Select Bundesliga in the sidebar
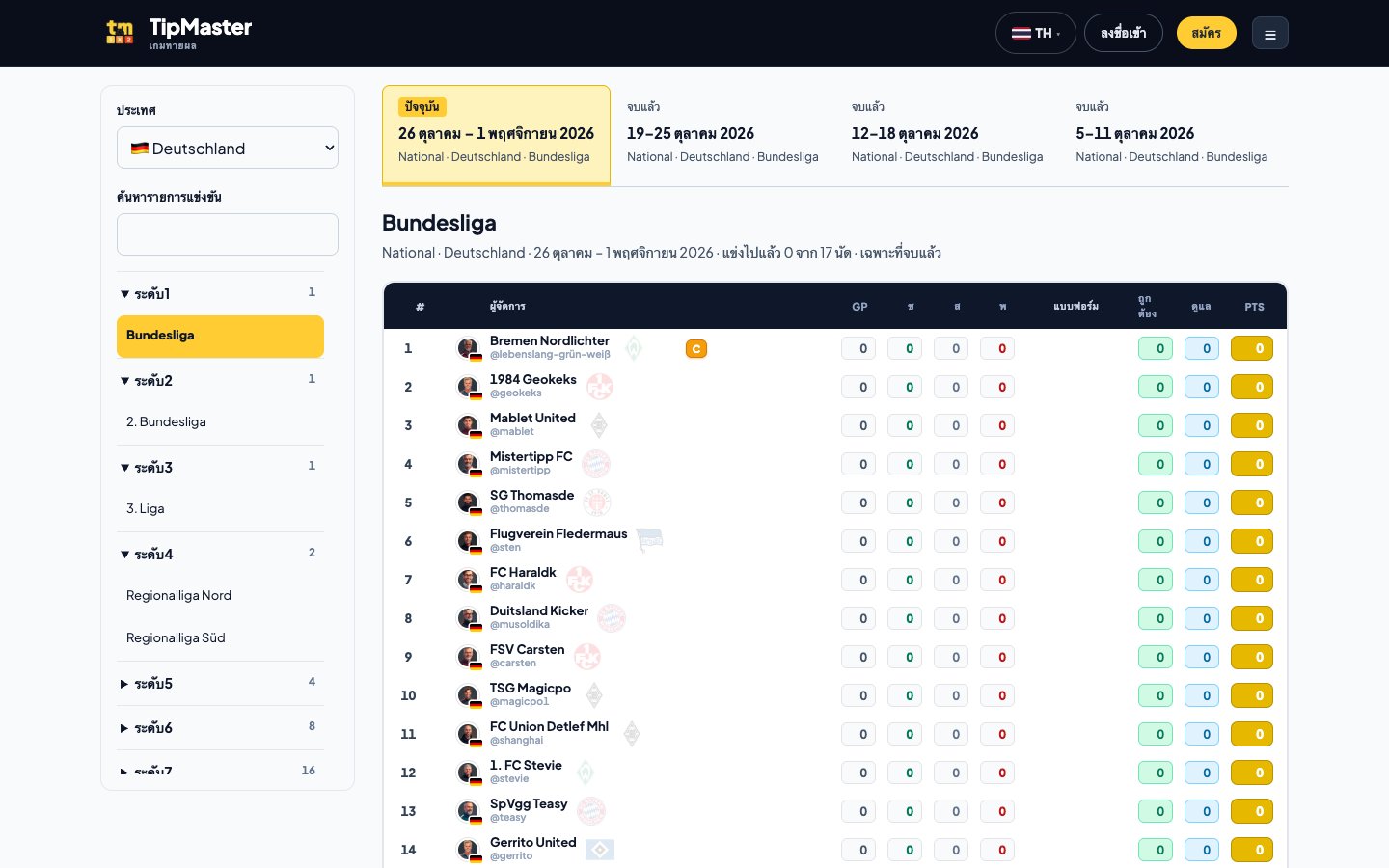 220,337
